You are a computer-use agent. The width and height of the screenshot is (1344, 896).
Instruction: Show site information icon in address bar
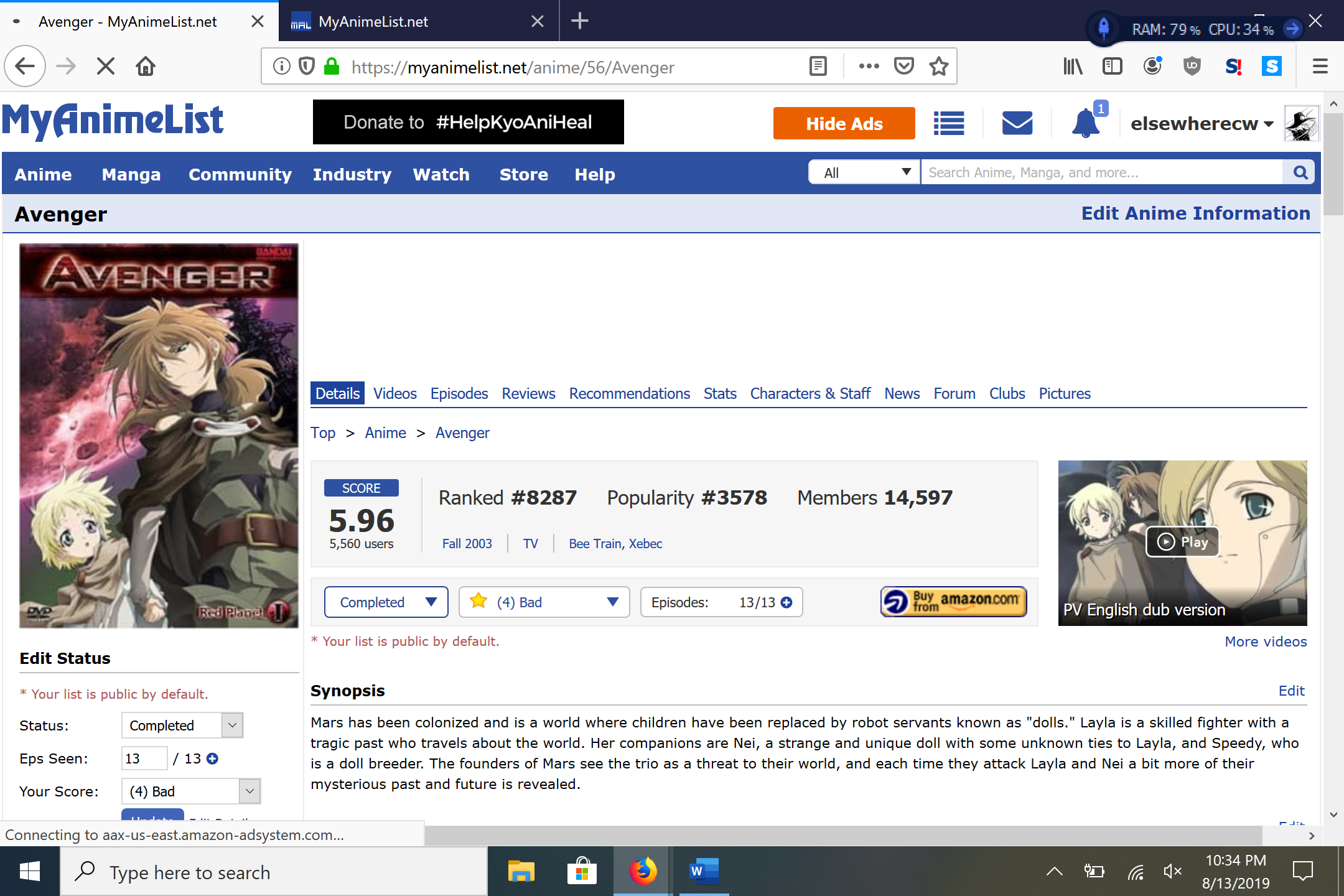click(281, 66)
